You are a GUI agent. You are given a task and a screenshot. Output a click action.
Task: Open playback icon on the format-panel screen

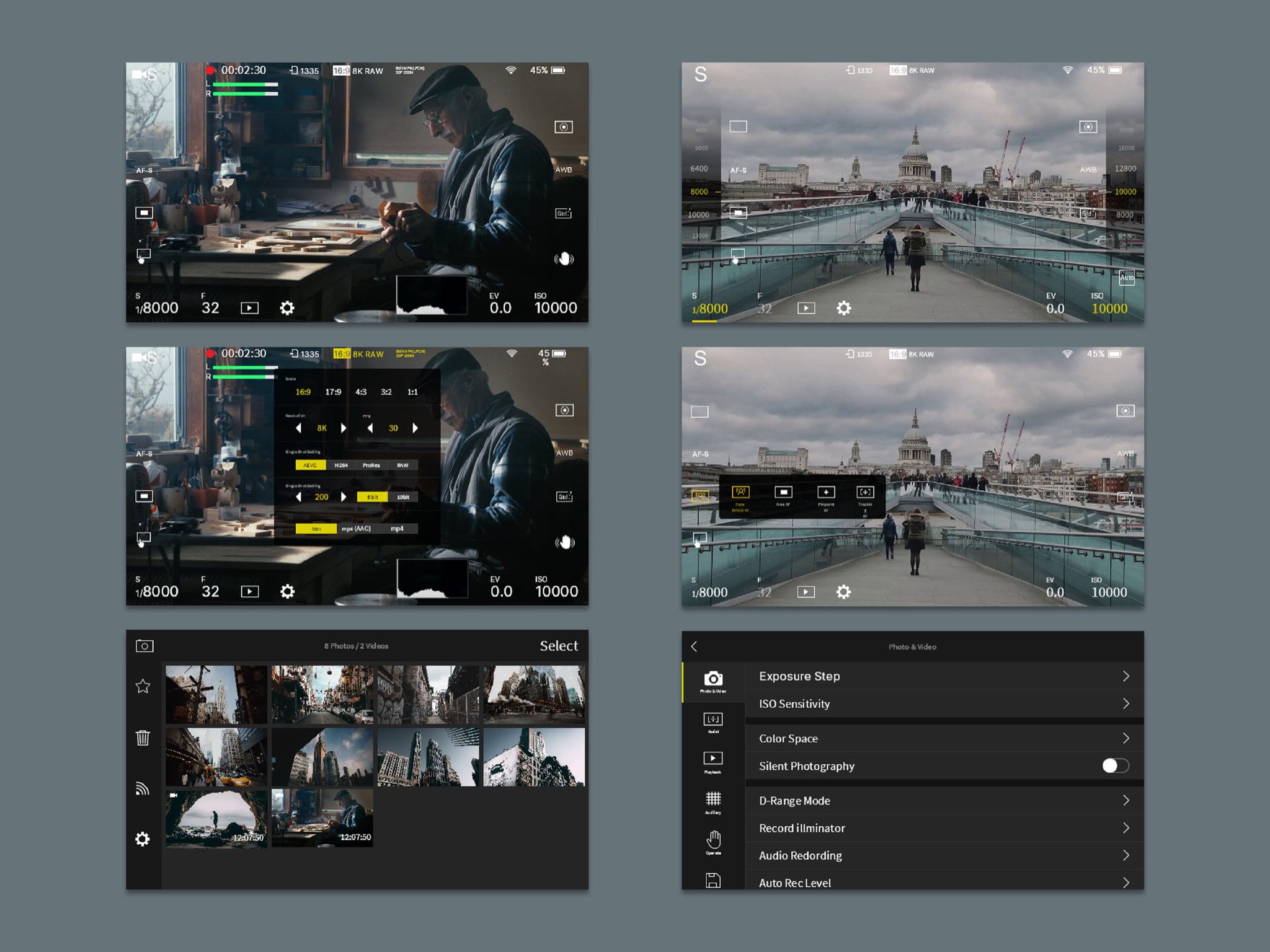tap(249, 591)
